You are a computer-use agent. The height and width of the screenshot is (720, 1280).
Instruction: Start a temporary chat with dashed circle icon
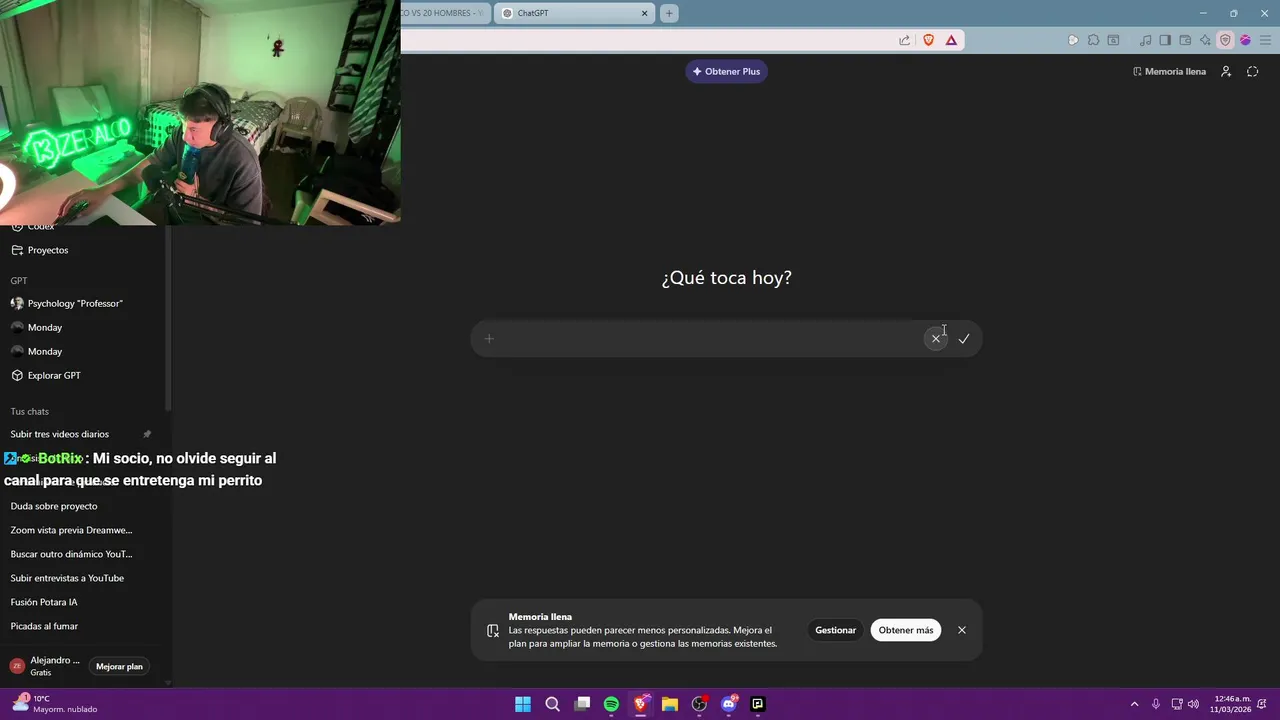click(1252, 72)
